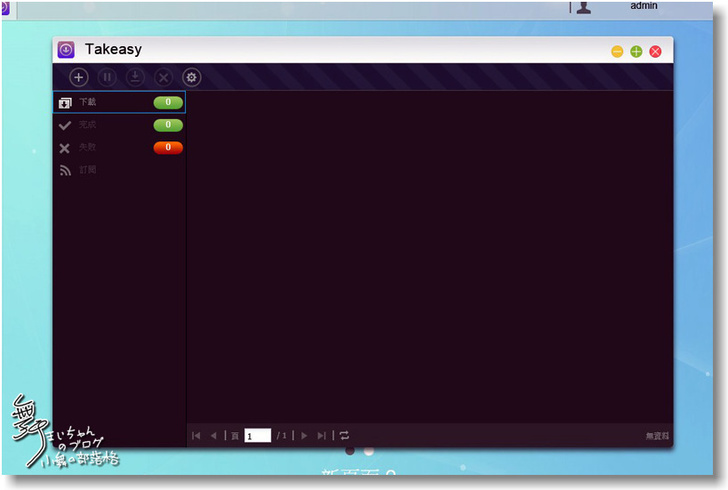This screenshot has width=728, height=490.
Task: Click the purple app icon in top-left taskbar
Action: (x=5, y=8)
